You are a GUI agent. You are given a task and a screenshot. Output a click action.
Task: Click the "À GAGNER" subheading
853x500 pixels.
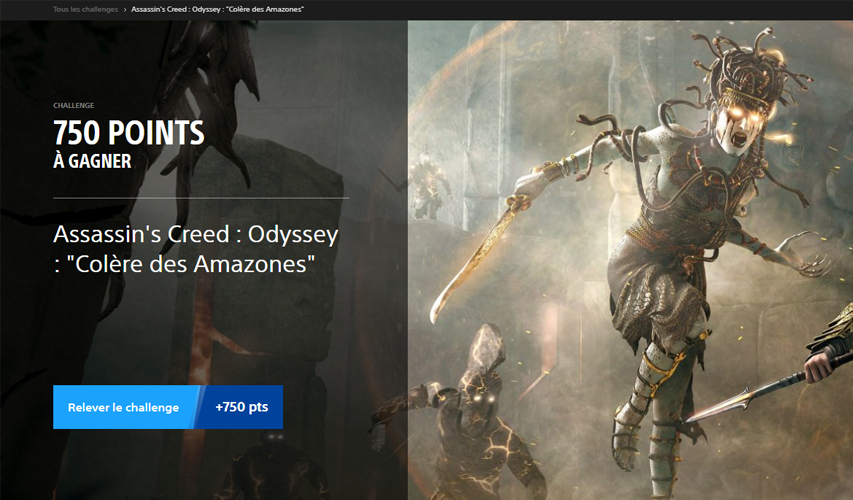[x=92, y=161]
